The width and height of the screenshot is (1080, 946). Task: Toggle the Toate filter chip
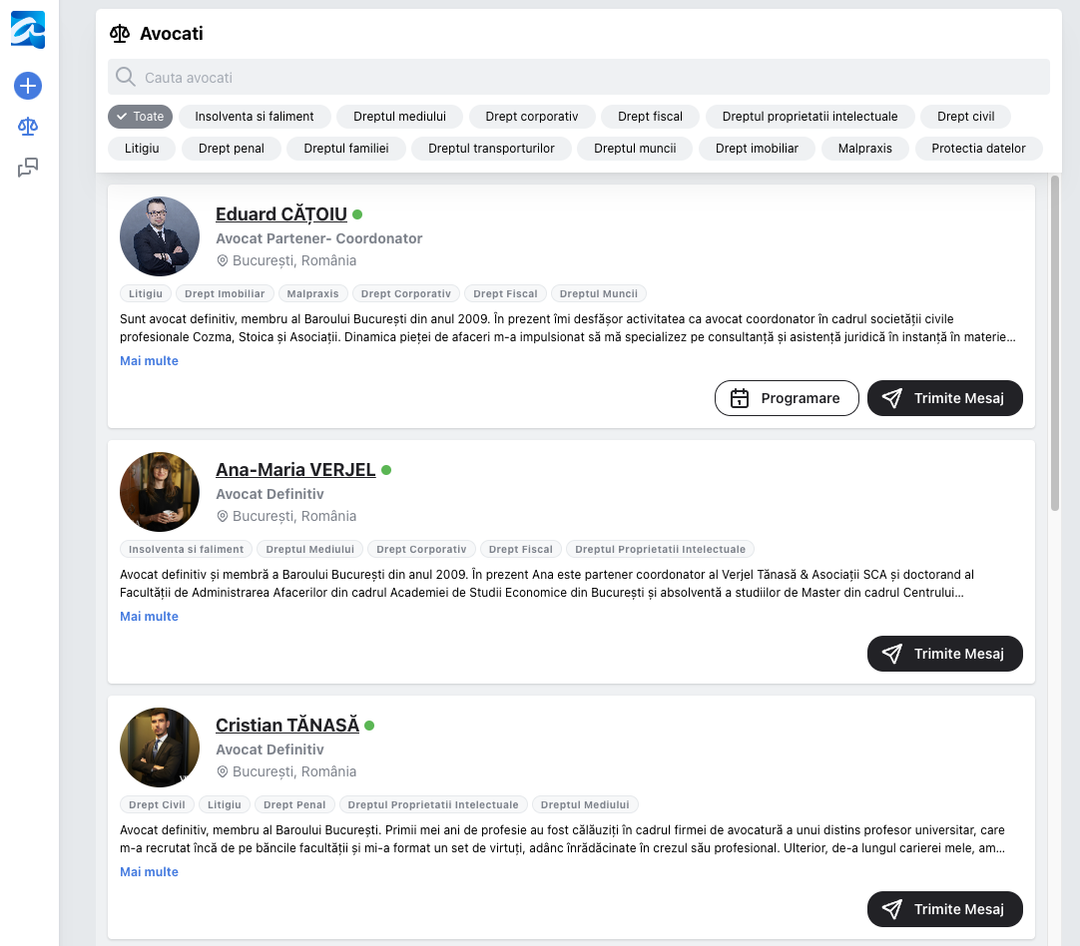(140, 116)
